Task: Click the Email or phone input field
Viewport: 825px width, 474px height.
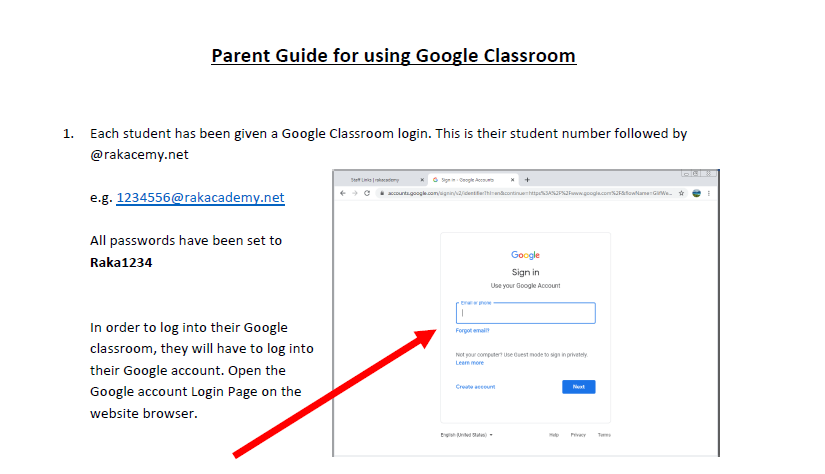Action: [x=526, y=313]
